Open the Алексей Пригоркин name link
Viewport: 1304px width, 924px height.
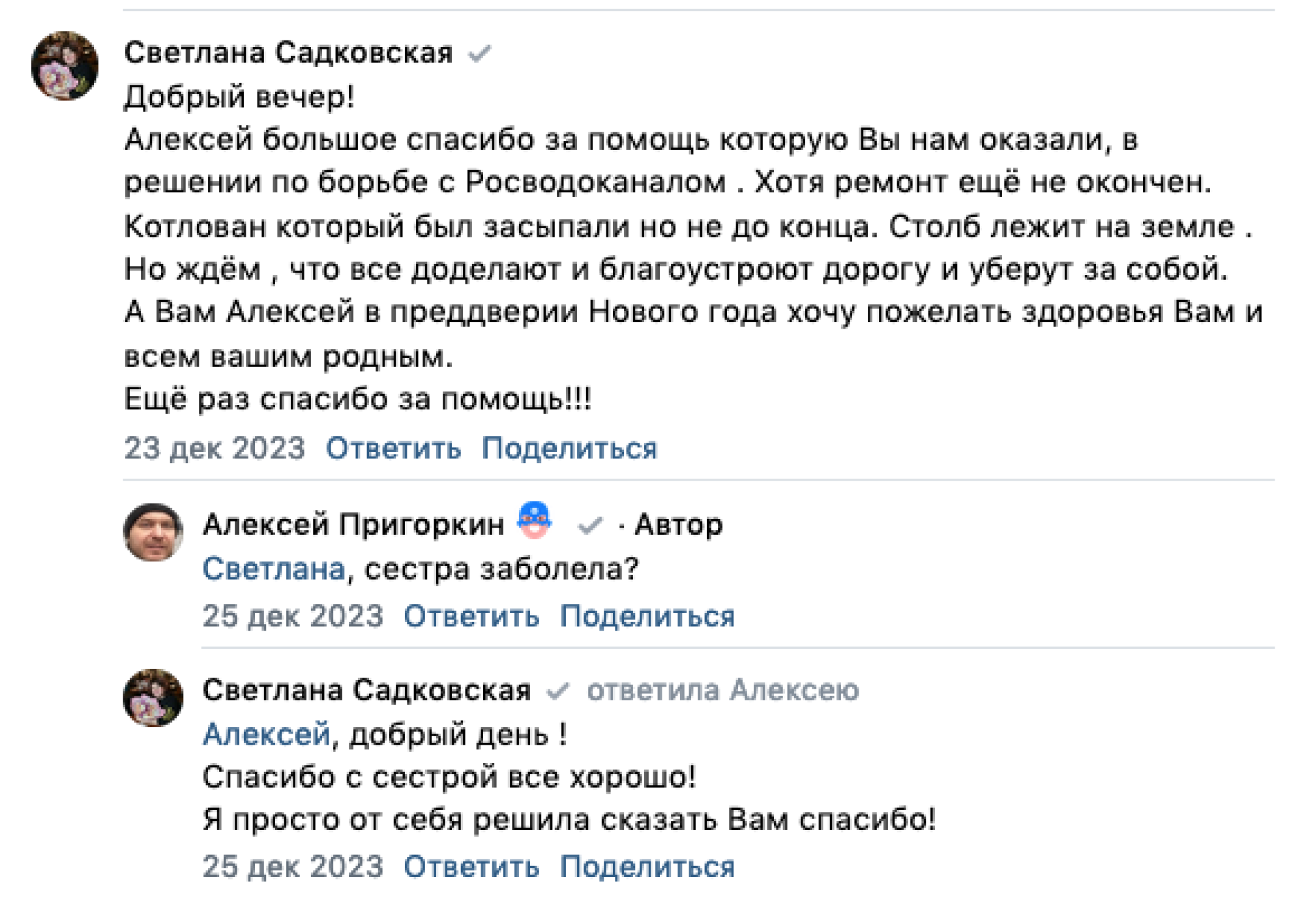[x=353, y=524]
